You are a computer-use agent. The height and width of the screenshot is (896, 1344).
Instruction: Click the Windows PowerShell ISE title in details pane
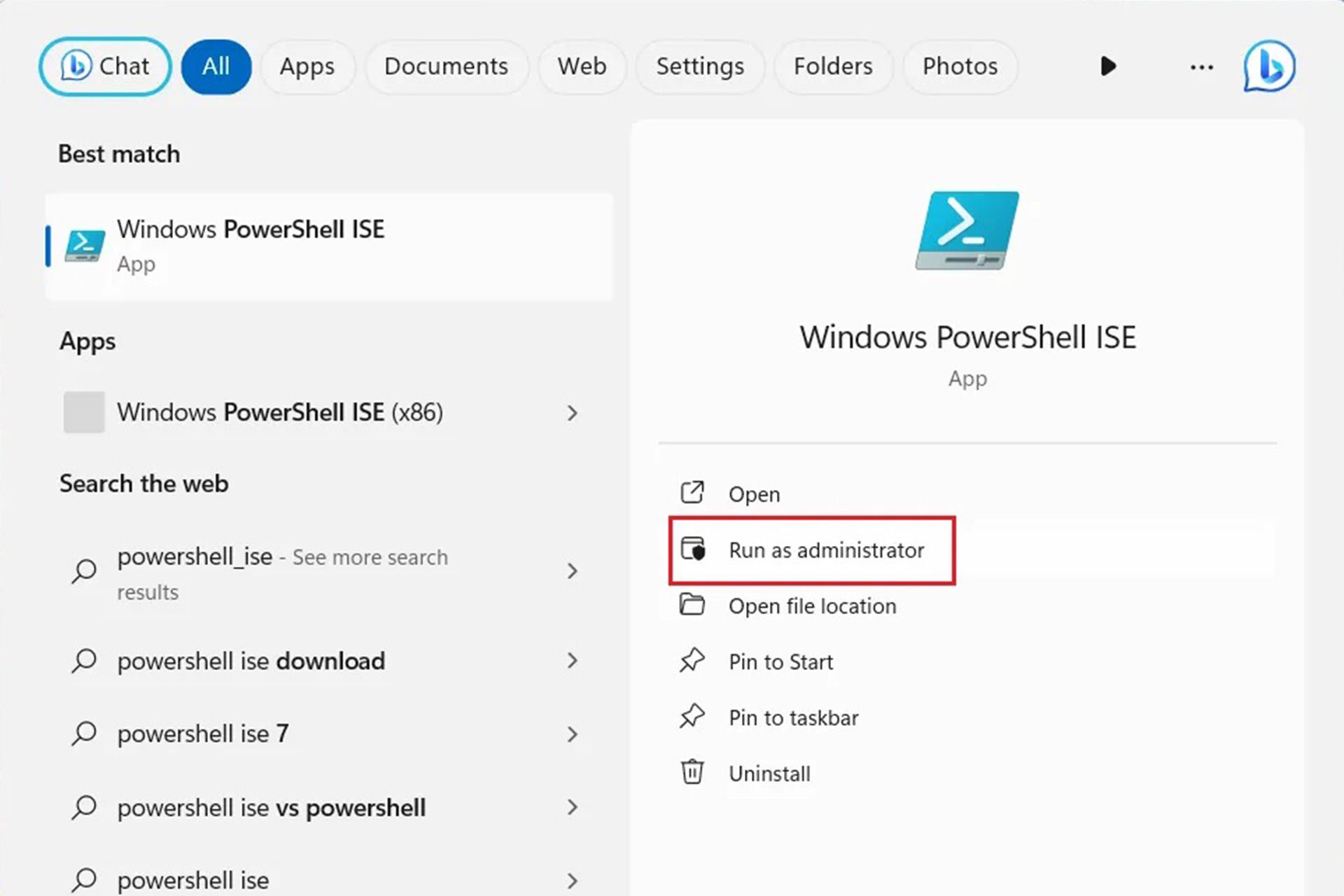pos(967,337)
